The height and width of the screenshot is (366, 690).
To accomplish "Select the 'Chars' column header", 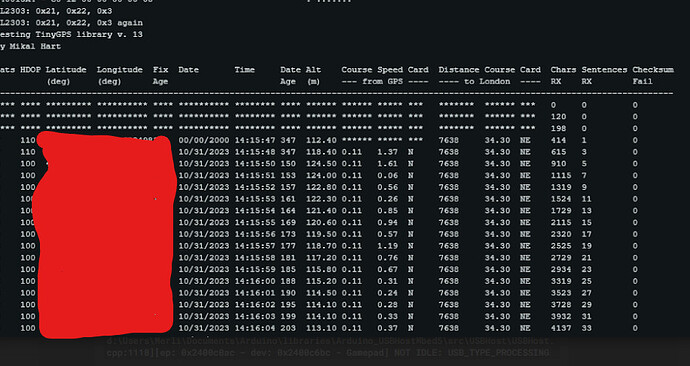I will [x=563, y=70].
